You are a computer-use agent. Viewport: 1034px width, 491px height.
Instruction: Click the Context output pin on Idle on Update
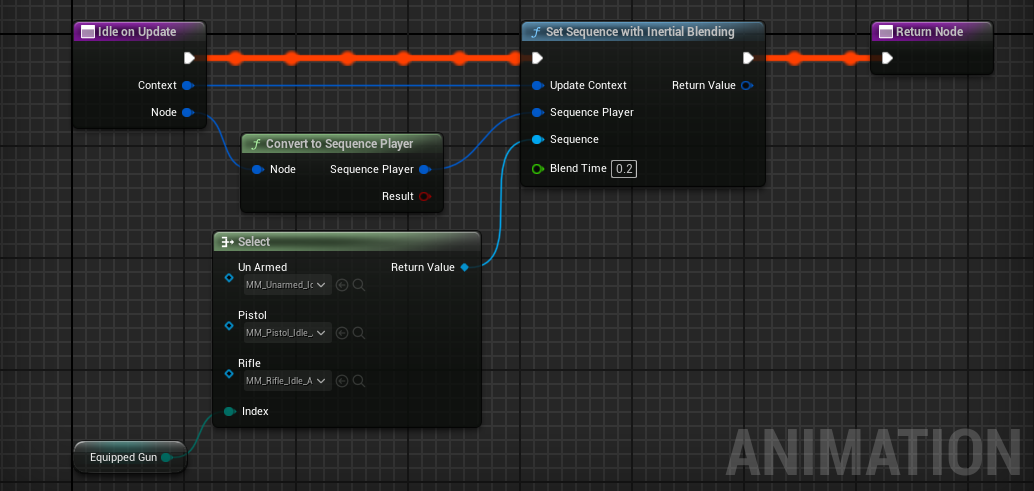tap(188, 86)
